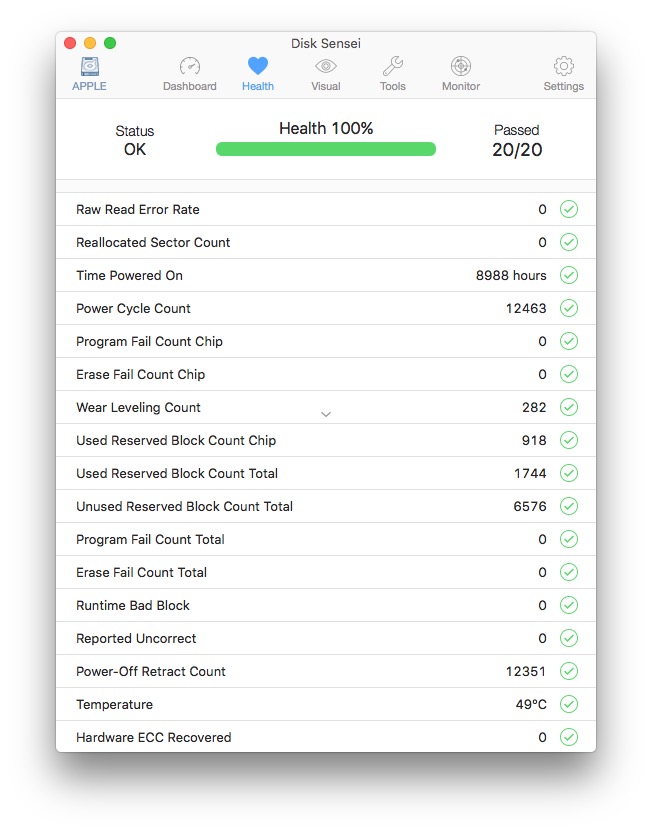Open the Monitor radar icon
This screenshot has height=832, width=652.
(x=461, y=67)
